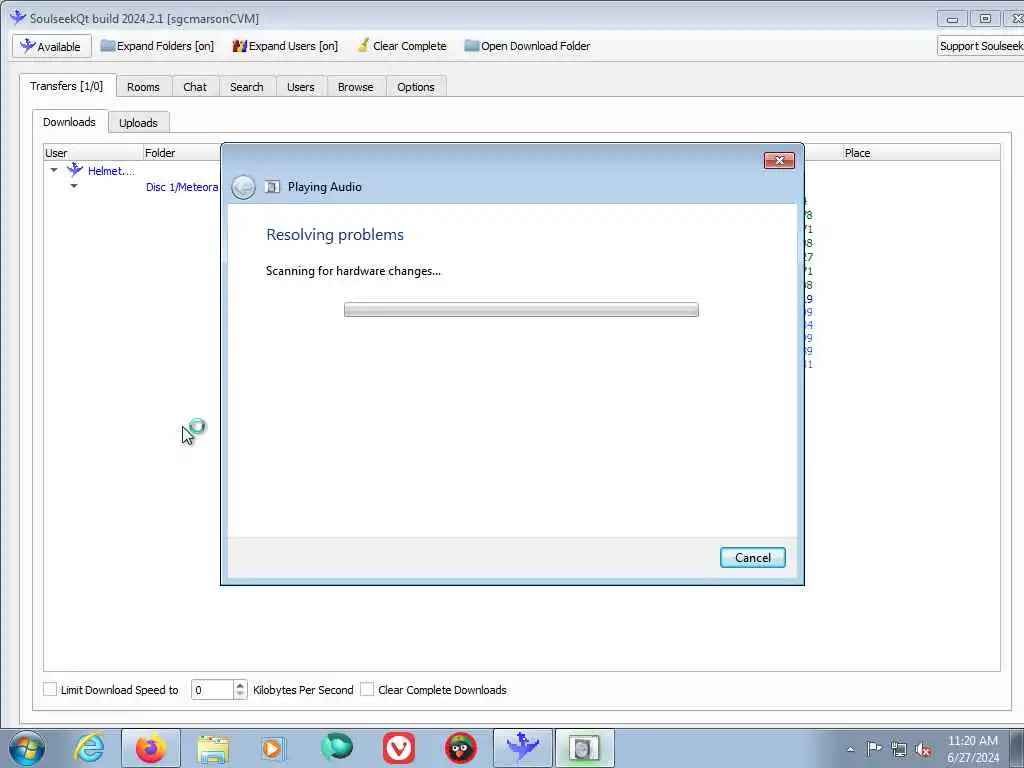Click the Clear Complete broom icon

363,46
